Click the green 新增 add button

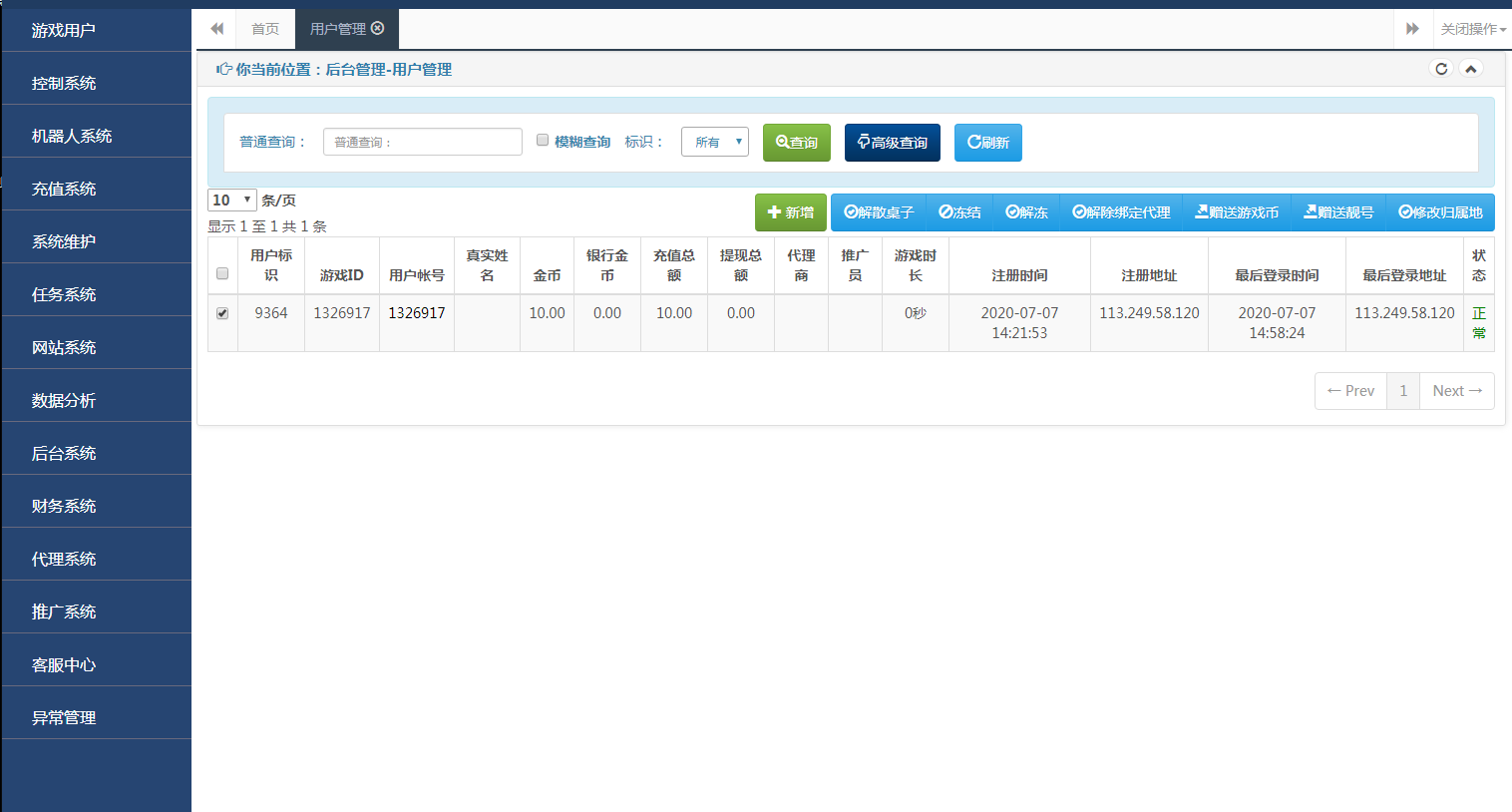(790, 212)
